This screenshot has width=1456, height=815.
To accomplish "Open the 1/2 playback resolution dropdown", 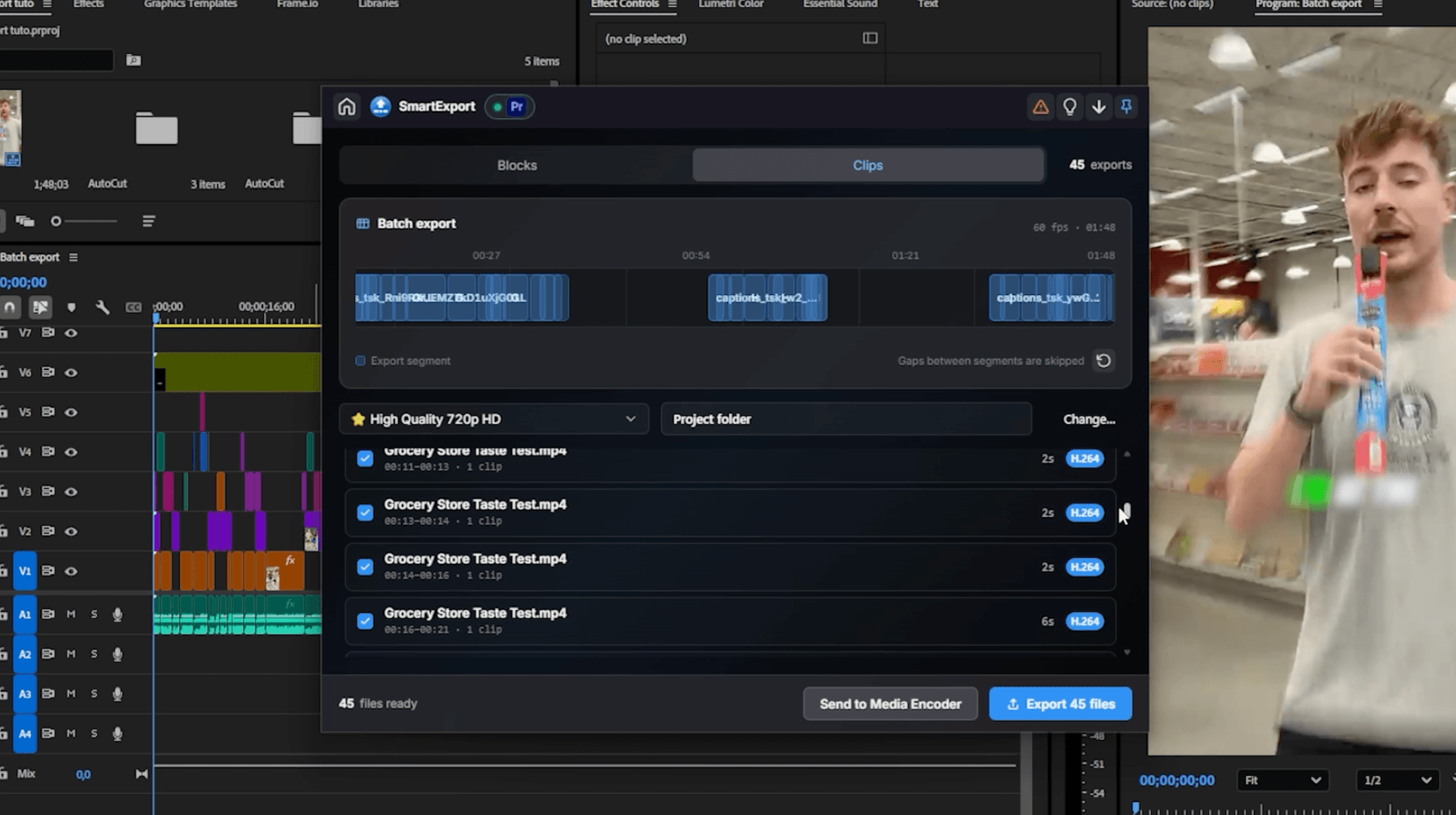I will [1397, 780].
